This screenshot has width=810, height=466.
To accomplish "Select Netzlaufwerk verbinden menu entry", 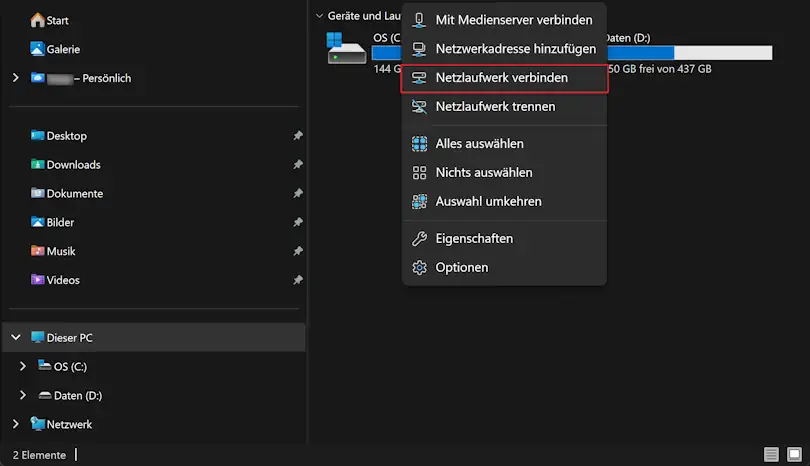I will tap(504, 78).
